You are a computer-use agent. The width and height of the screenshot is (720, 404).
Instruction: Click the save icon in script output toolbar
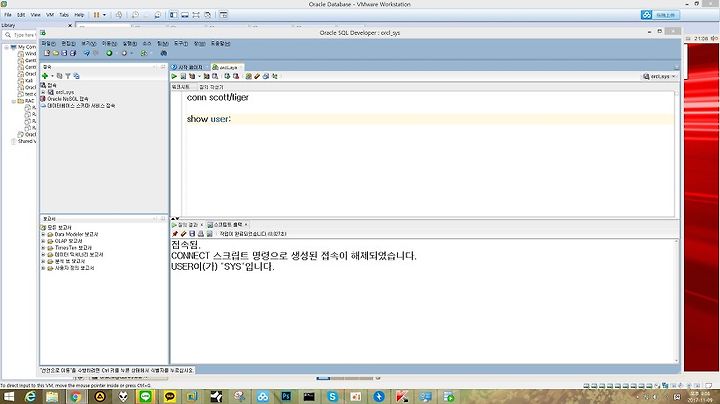192,234
